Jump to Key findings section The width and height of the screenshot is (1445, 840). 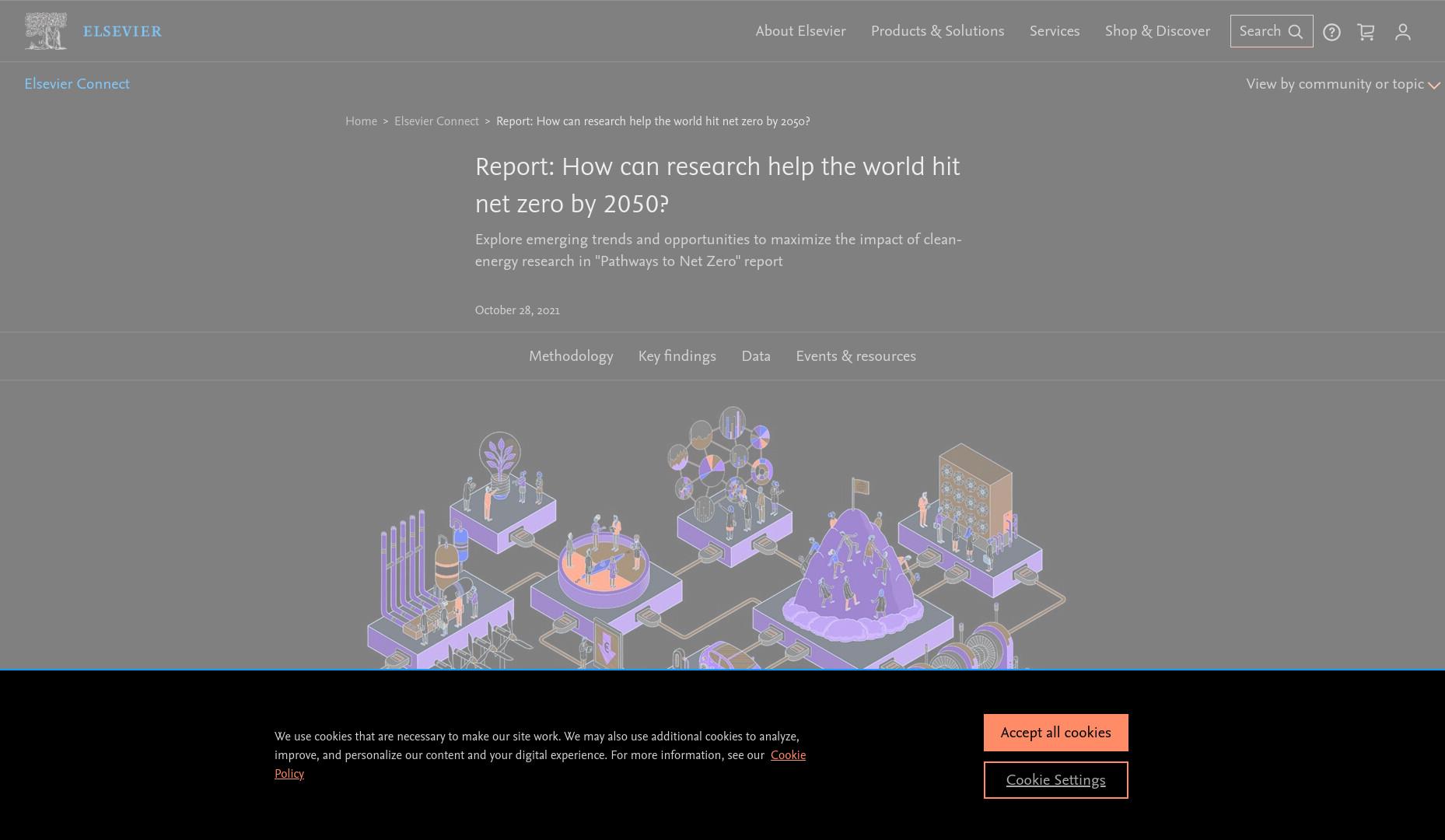pyautogui.click(x=677, y=356)
